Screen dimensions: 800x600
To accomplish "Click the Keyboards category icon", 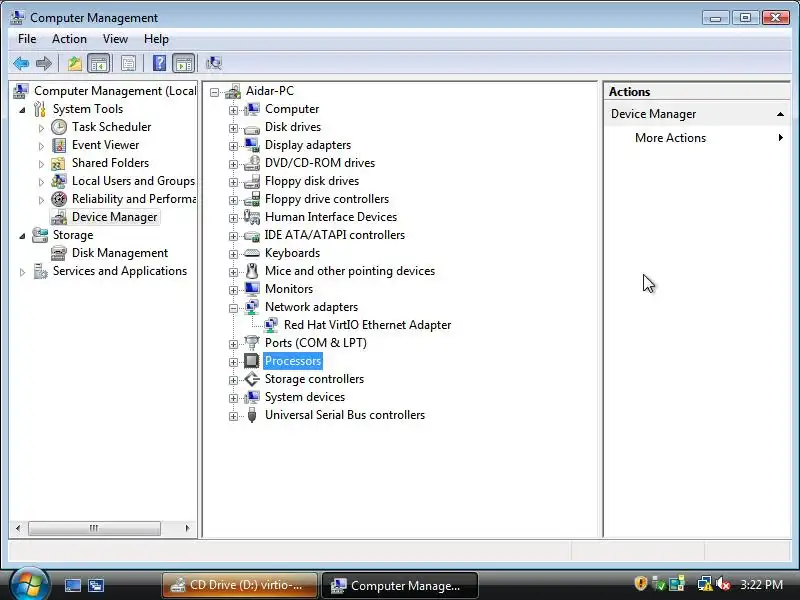I will click(252, 253).
